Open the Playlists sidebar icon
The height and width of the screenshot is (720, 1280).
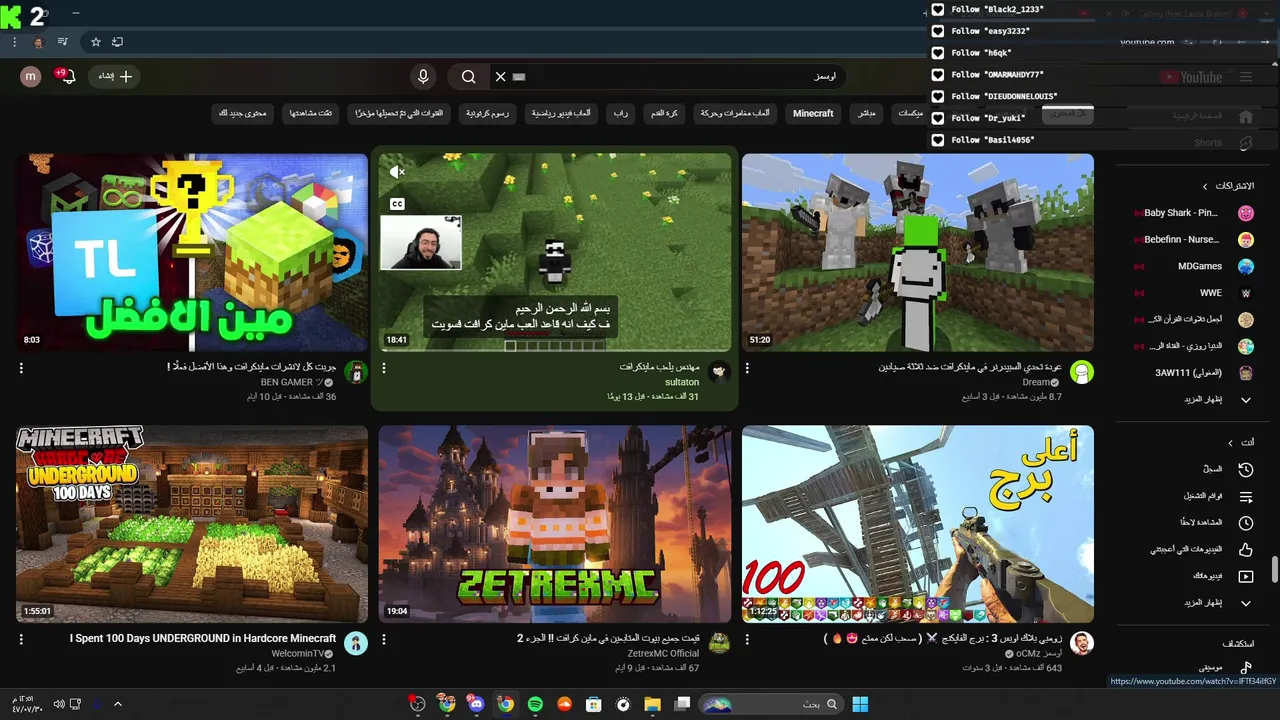[1246, 496]
